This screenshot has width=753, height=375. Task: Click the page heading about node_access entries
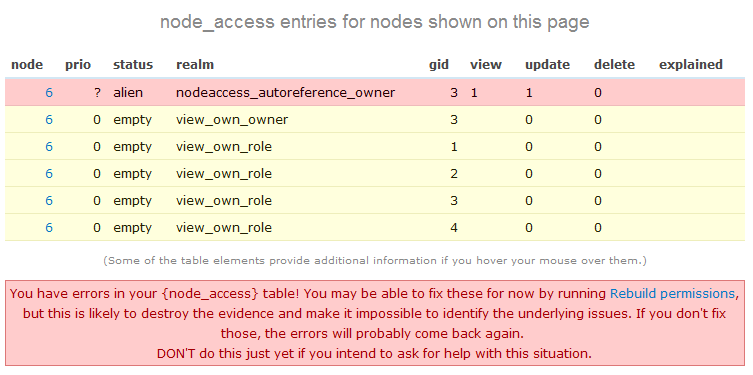pyautogui.click(x=375, y=22)
